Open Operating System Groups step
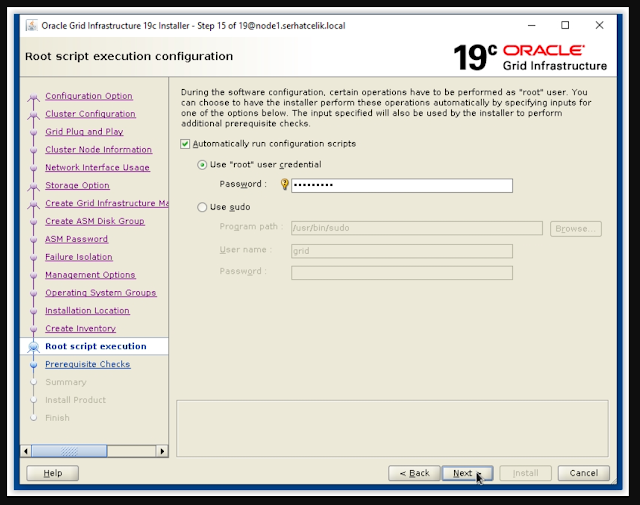 (101, 293)
